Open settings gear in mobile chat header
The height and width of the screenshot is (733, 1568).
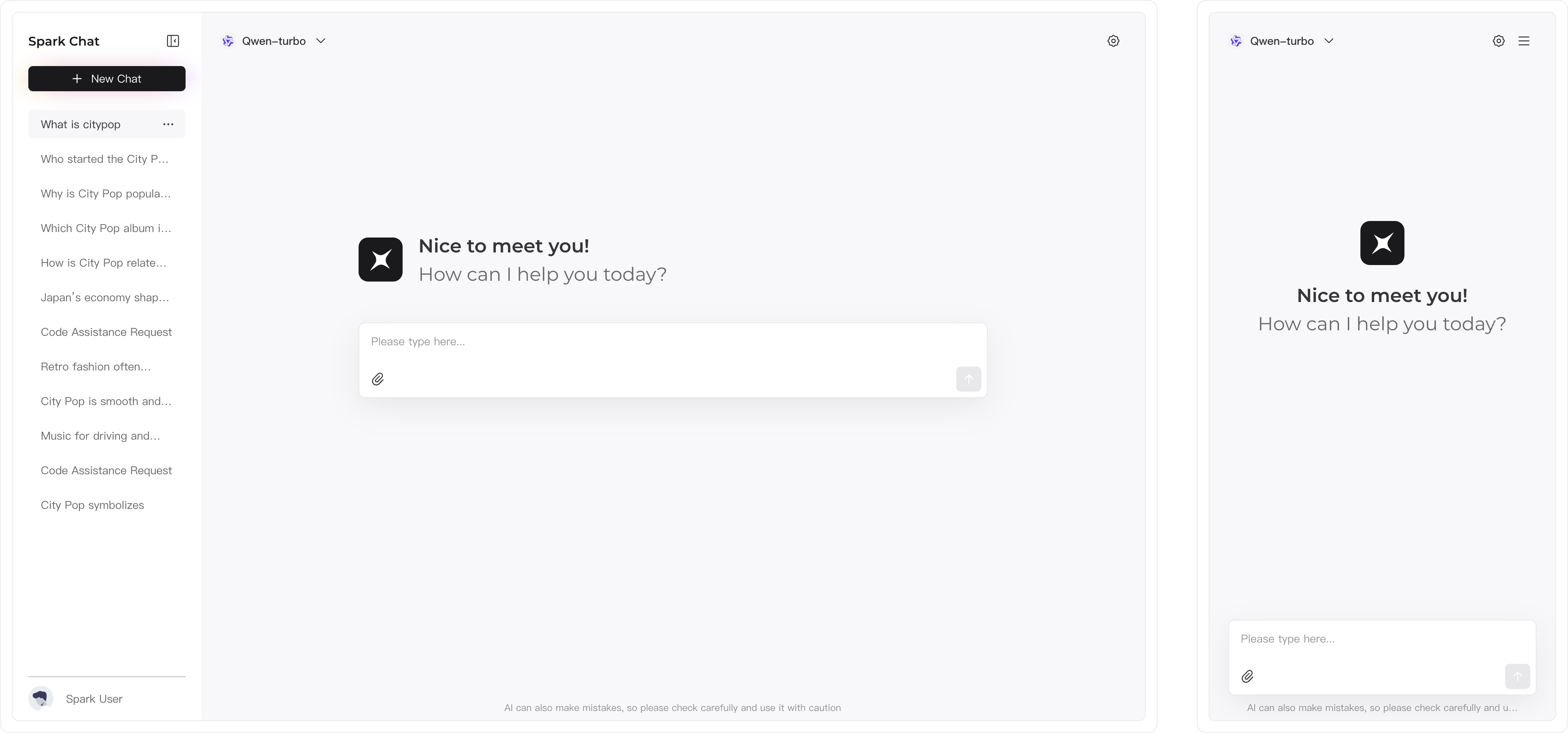pyautogui.click(x=1499, y=41)
